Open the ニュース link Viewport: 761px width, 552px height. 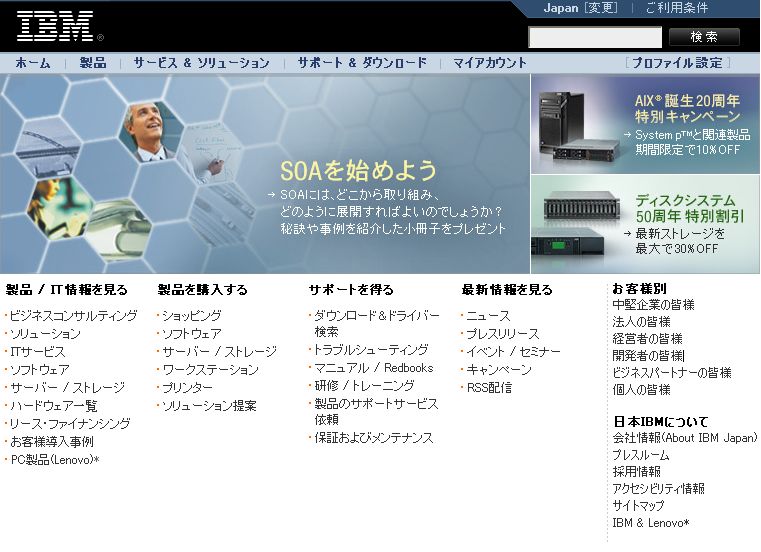[488, 316]
